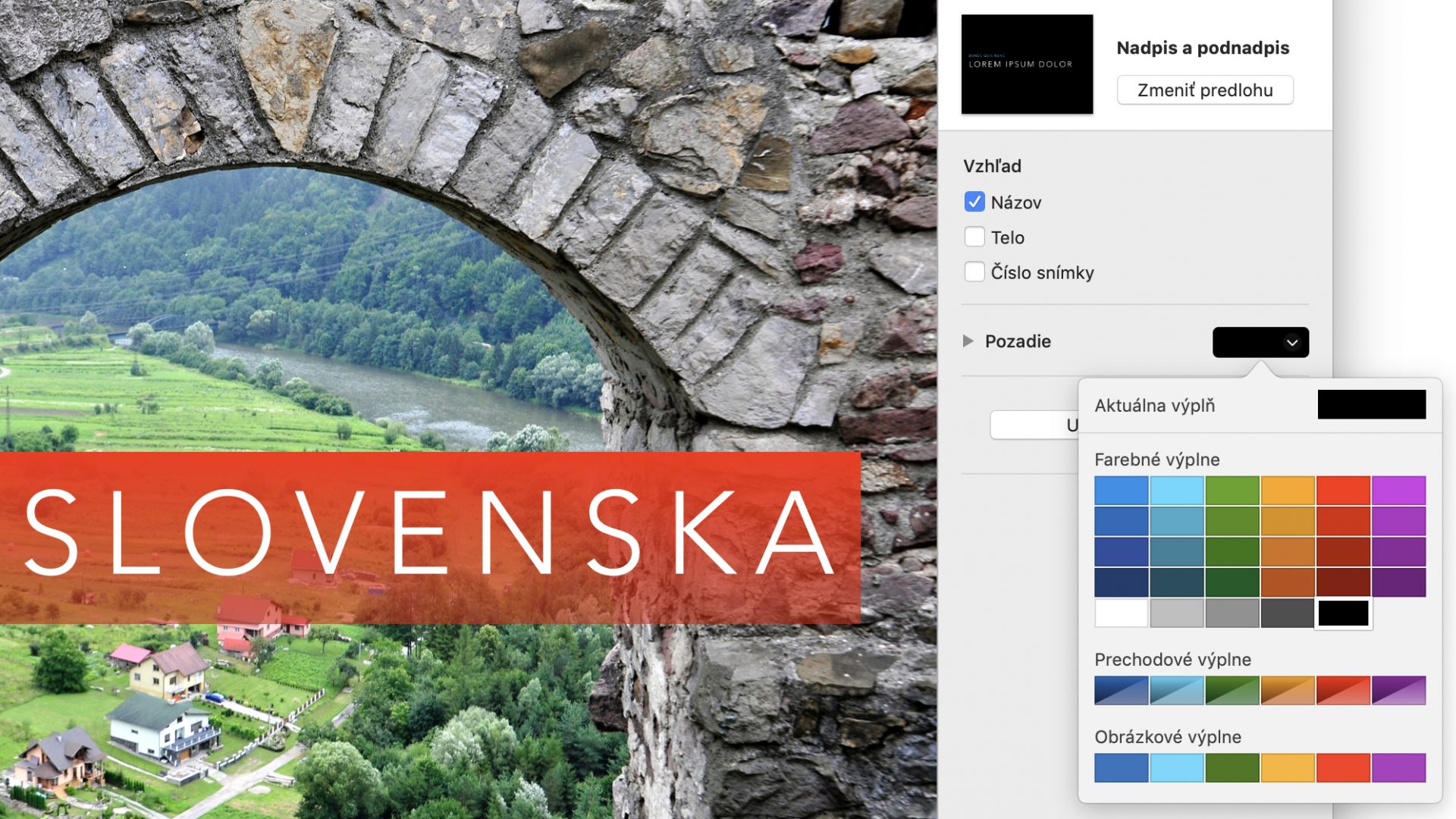Viewport: 1456px width, 819px height.
Task: Apply the orange gradient fill
Action: pos(1288,690)
